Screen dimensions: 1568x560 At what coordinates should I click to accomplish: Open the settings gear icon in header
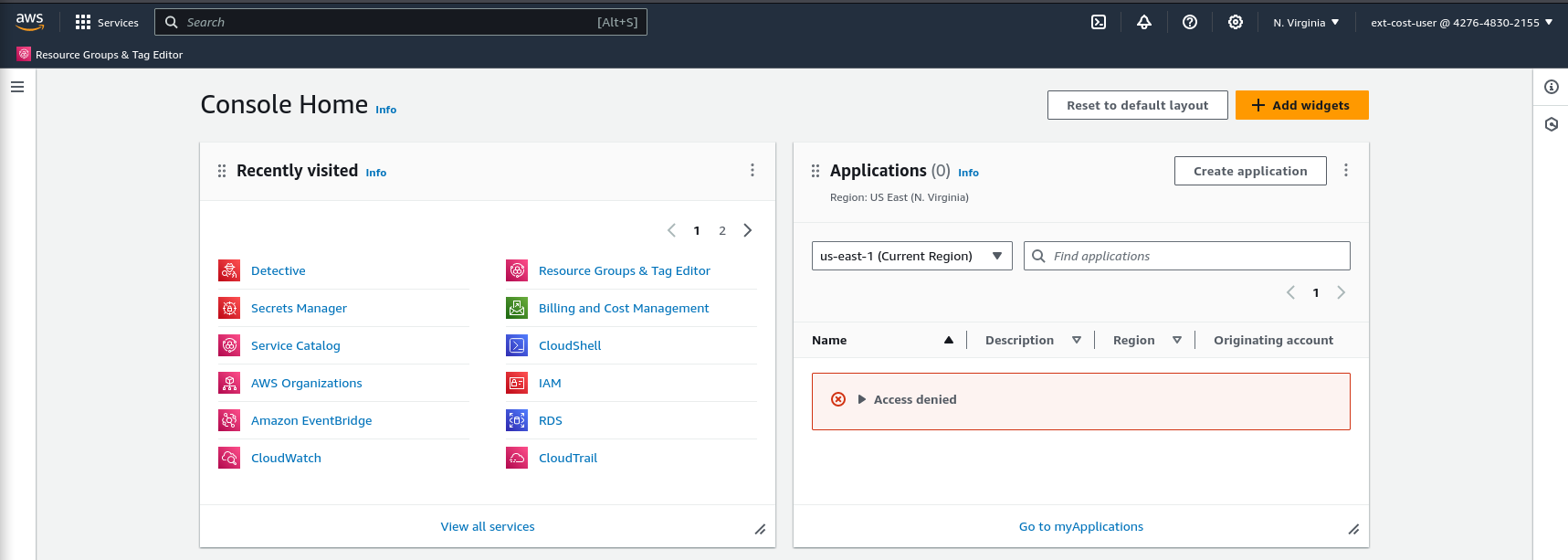[1236, 22]
